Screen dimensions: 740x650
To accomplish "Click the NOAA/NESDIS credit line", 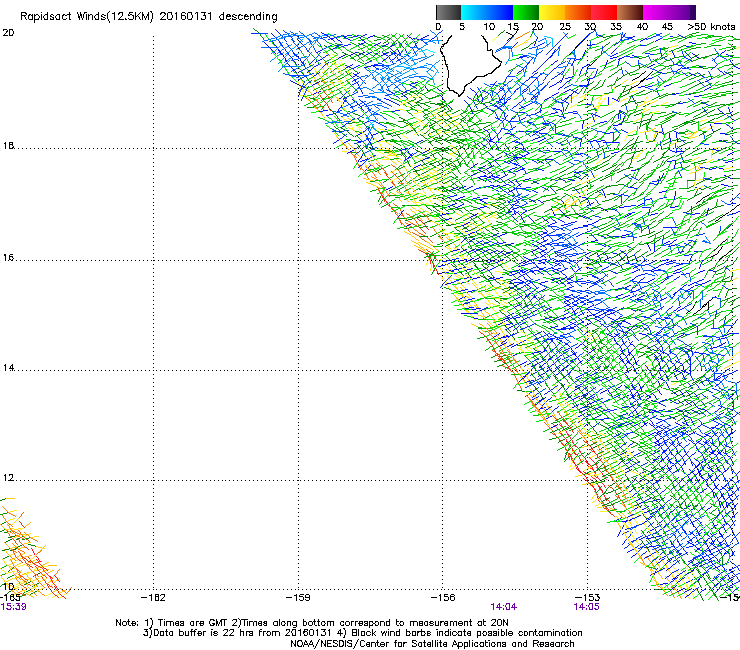I will pos(432,644).
